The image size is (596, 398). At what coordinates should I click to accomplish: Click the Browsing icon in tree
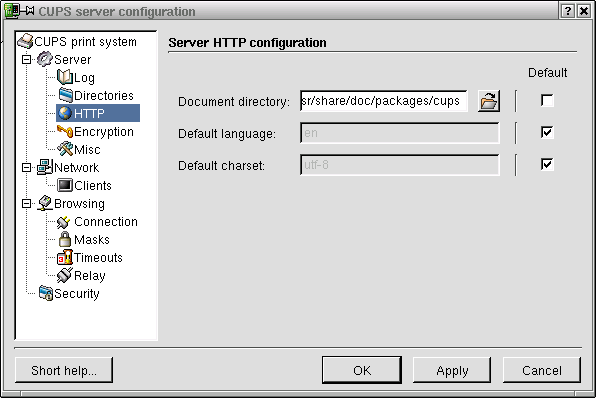[45, 203]
